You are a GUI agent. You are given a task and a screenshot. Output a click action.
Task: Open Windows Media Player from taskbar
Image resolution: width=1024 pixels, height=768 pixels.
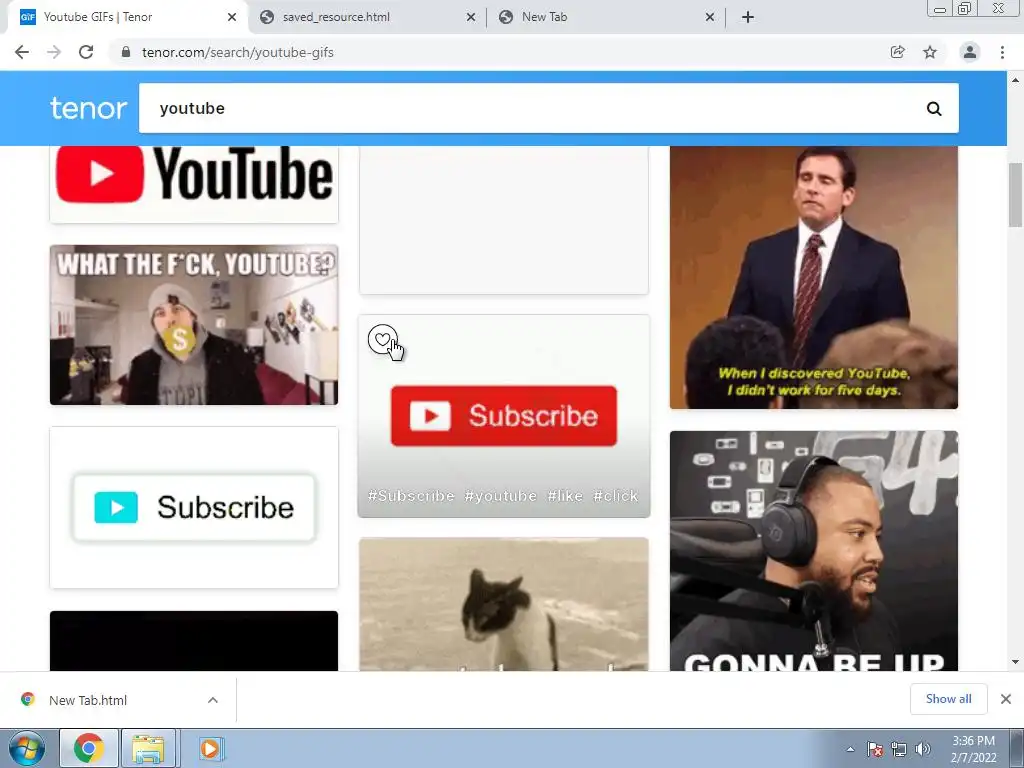tap(210, 748)
